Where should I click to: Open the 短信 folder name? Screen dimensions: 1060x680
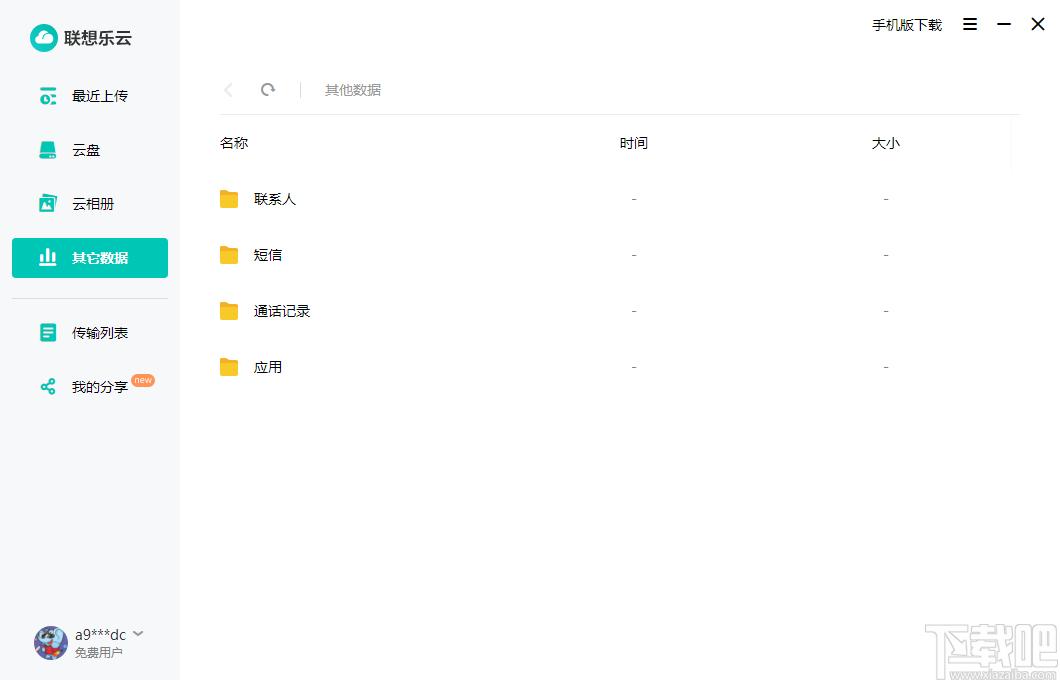tap(268, 255)
